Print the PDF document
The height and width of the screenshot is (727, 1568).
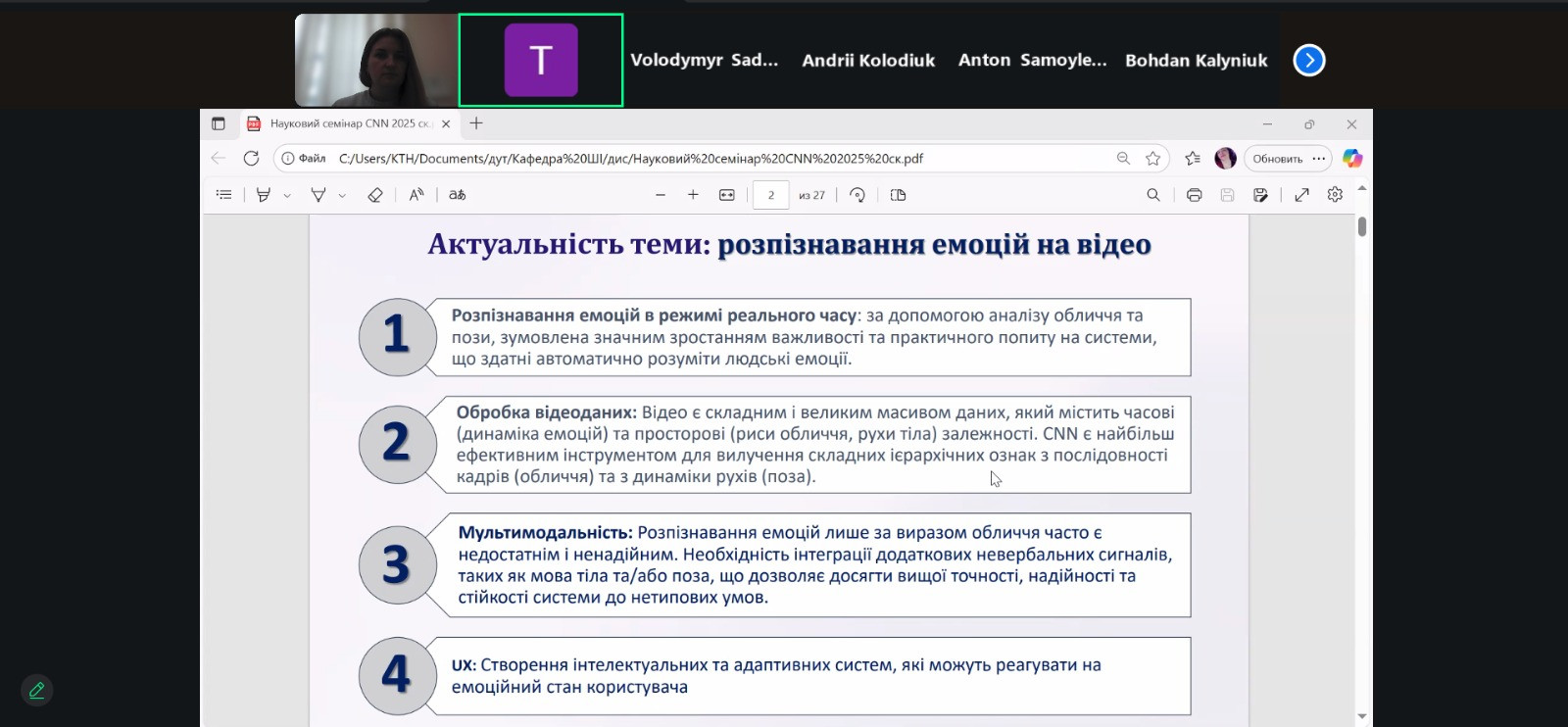click(x=1194, y=195)
